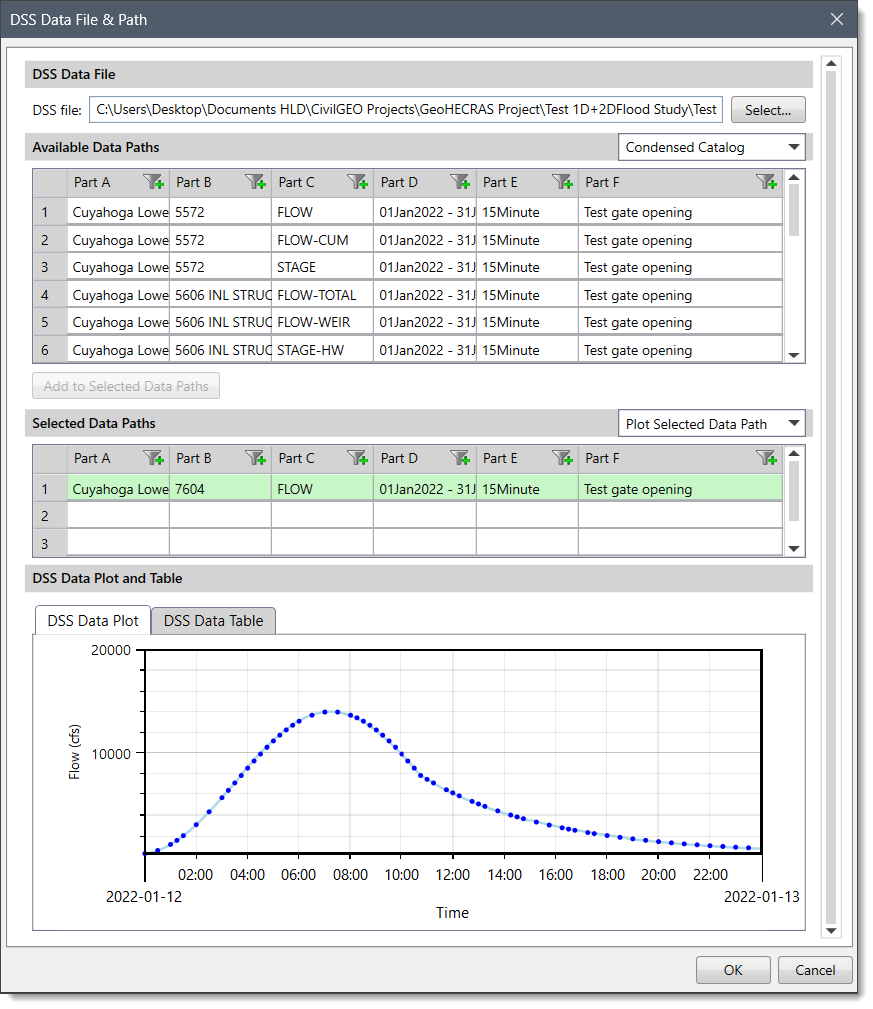Click the DSS file path input field
This screenshot has height=1009, width=873.
tap(406, 110)
